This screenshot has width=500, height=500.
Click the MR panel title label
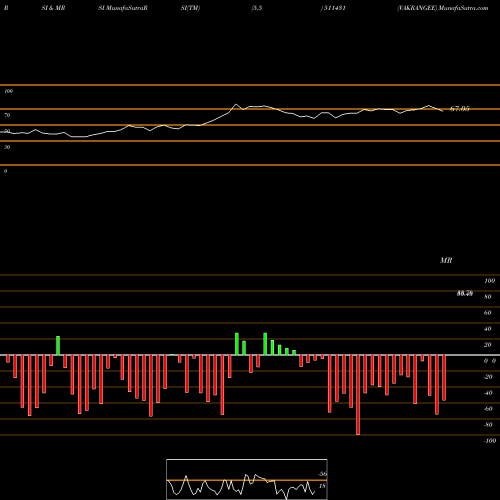tap(446, 260)
